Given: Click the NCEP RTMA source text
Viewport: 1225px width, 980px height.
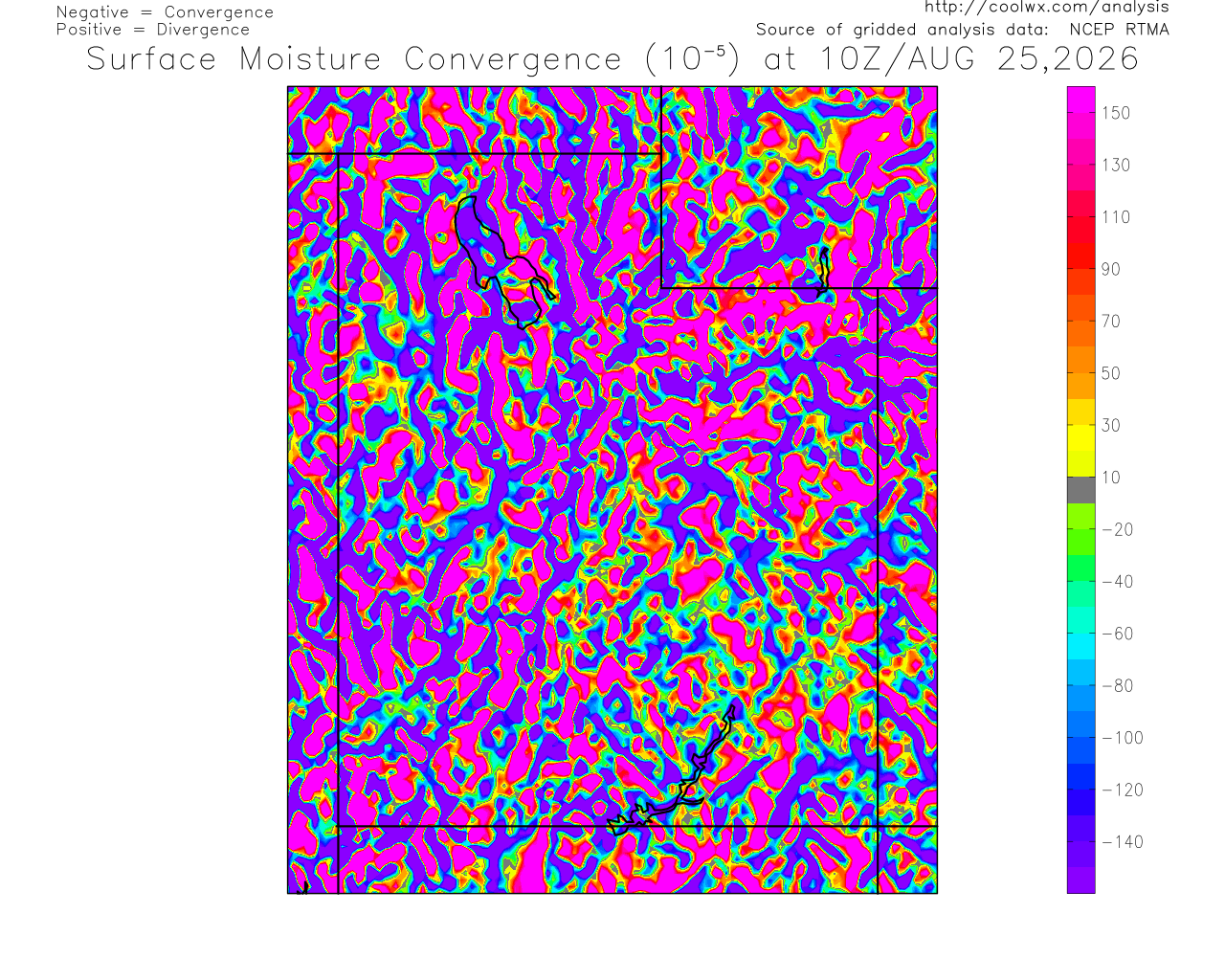Looking at the screenshot, I should pos(1120,30).
